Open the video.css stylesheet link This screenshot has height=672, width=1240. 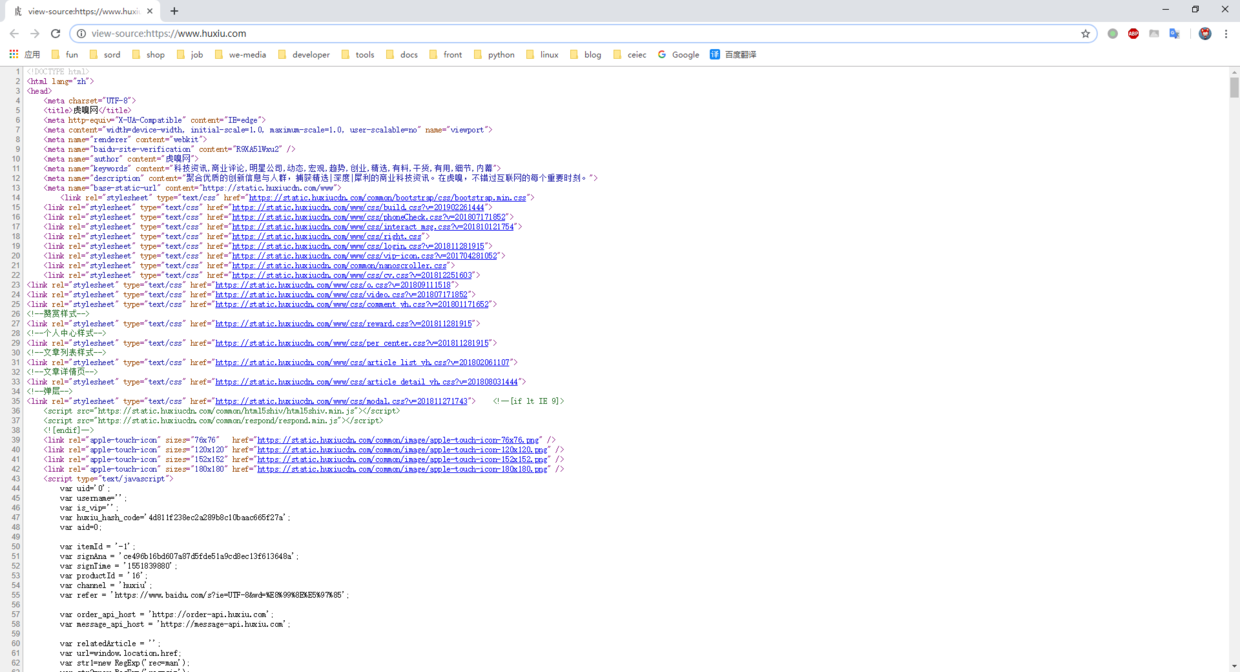342,295
